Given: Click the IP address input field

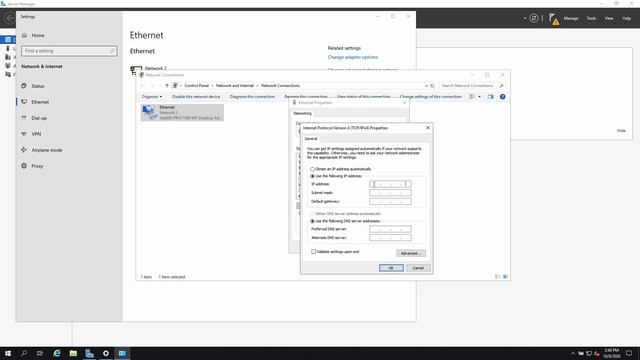Looking at the screenshot, I should coord(390,184).
